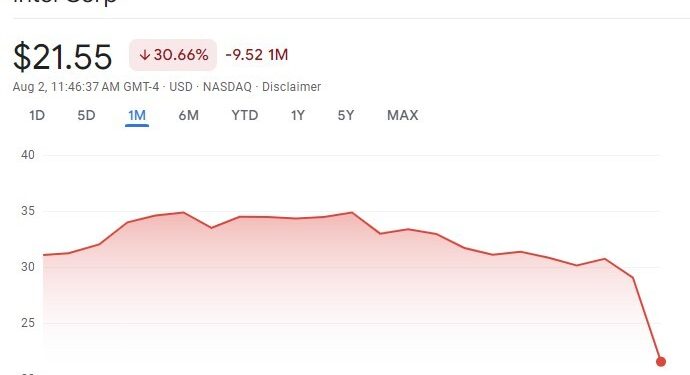Click the 25 y-axis label
Screen dimensions: 690x375
tap(28, 323)
